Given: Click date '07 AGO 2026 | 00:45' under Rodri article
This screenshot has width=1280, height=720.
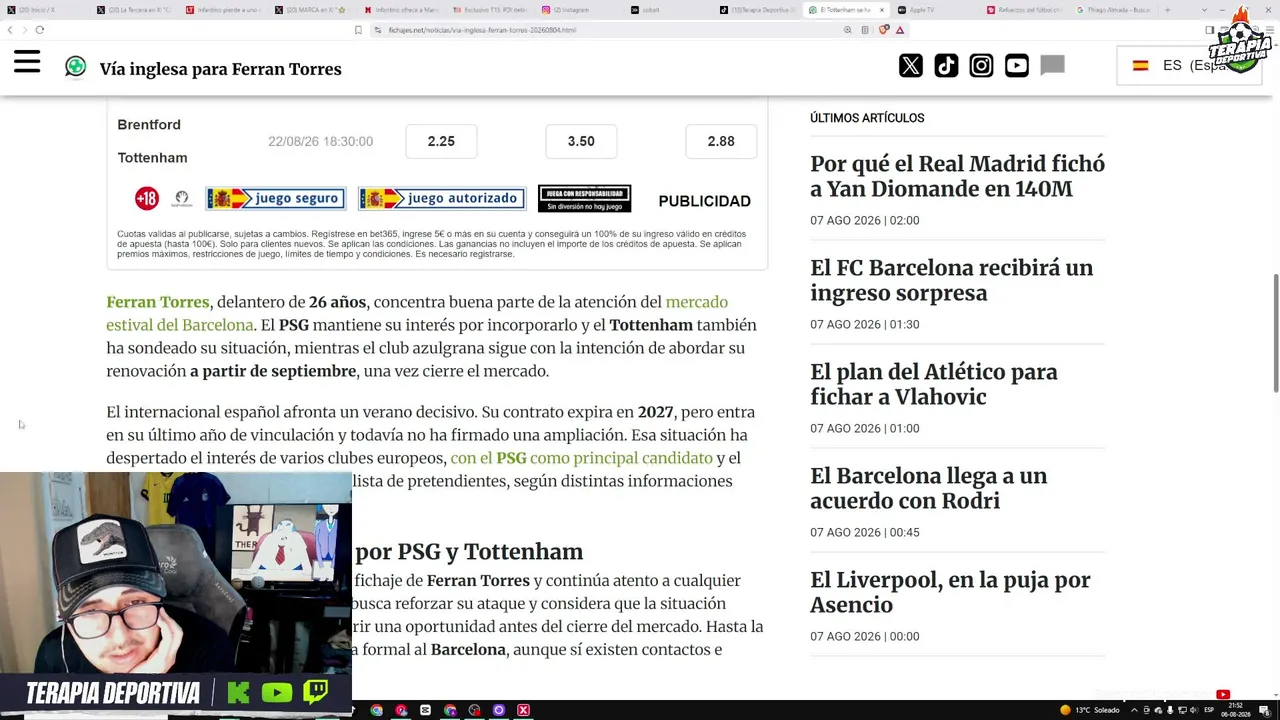Looking at the screenshot, I should click(864, 532).
